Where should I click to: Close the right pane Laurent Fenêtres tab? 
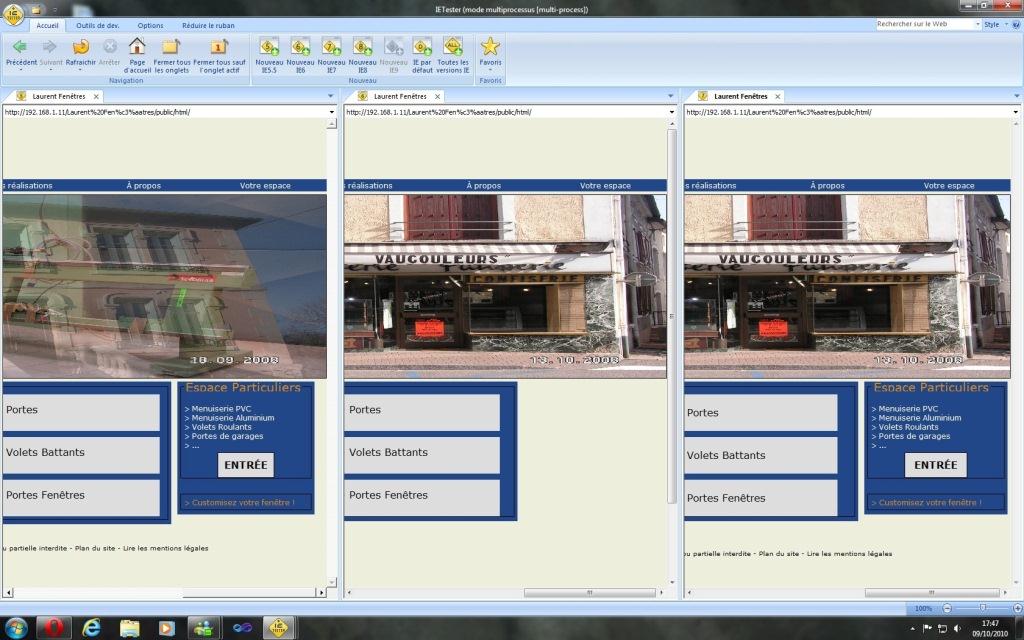778,97
